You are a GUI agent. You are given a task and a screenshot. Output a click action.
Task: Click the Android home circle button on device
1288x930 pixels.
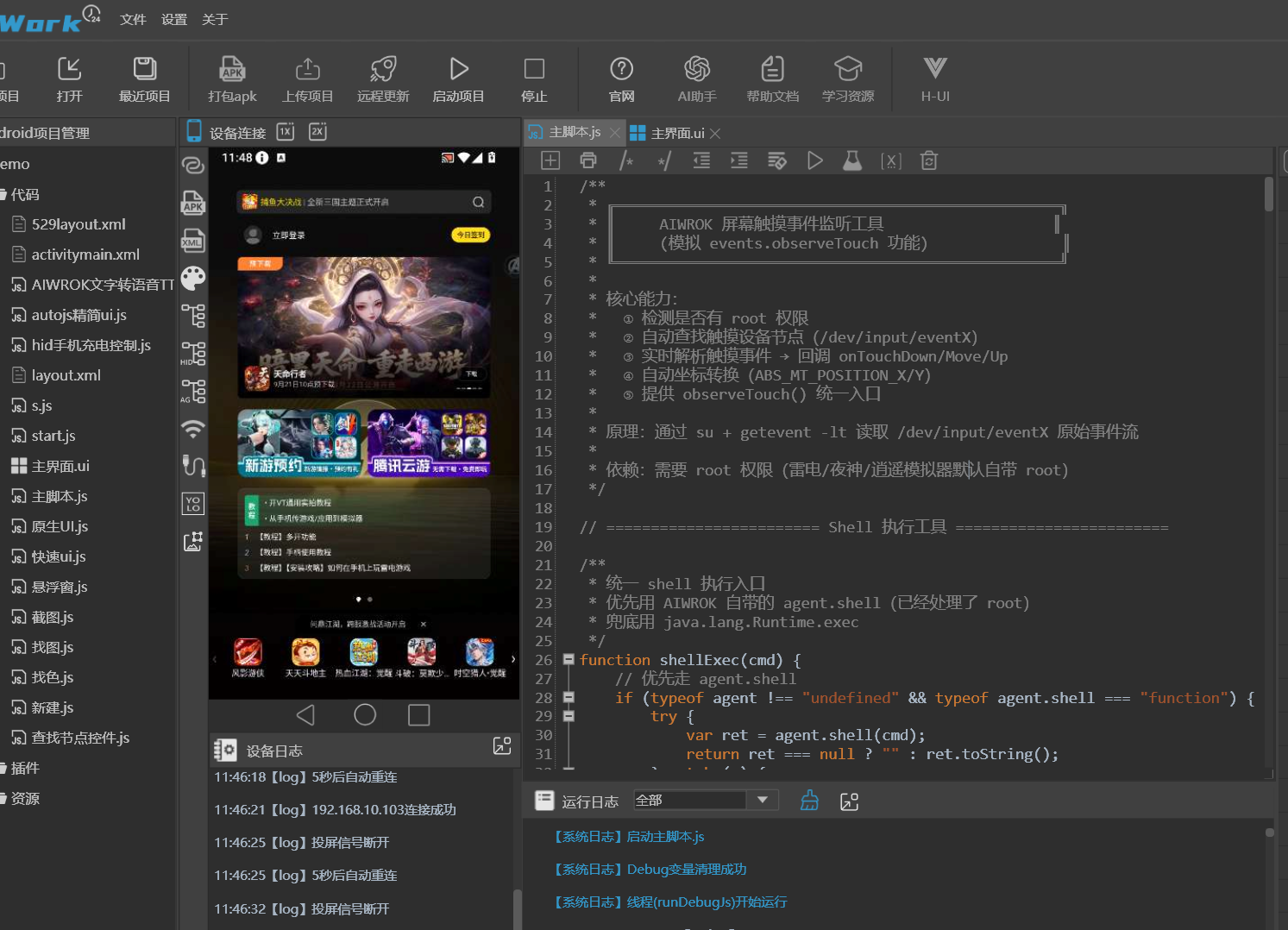(x=365, y=714)
